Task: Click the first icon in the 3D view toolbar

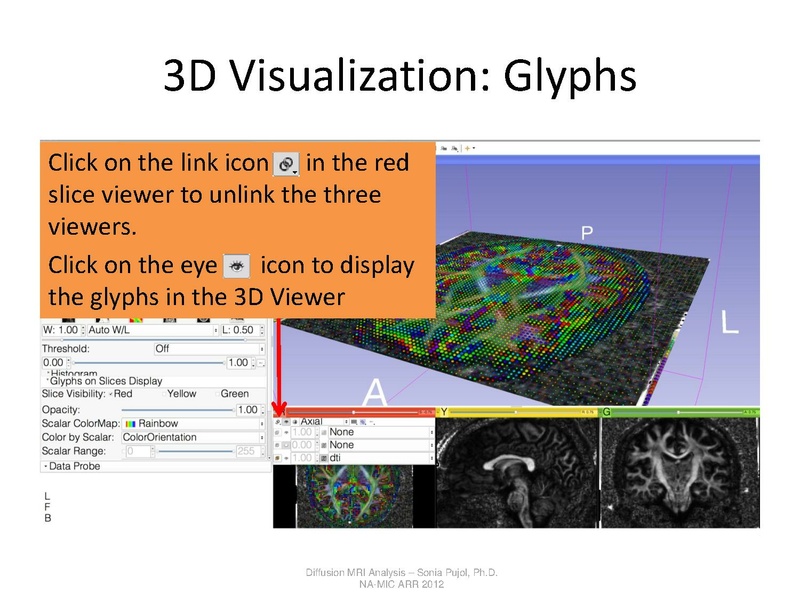Action: (x=443, y=148)
